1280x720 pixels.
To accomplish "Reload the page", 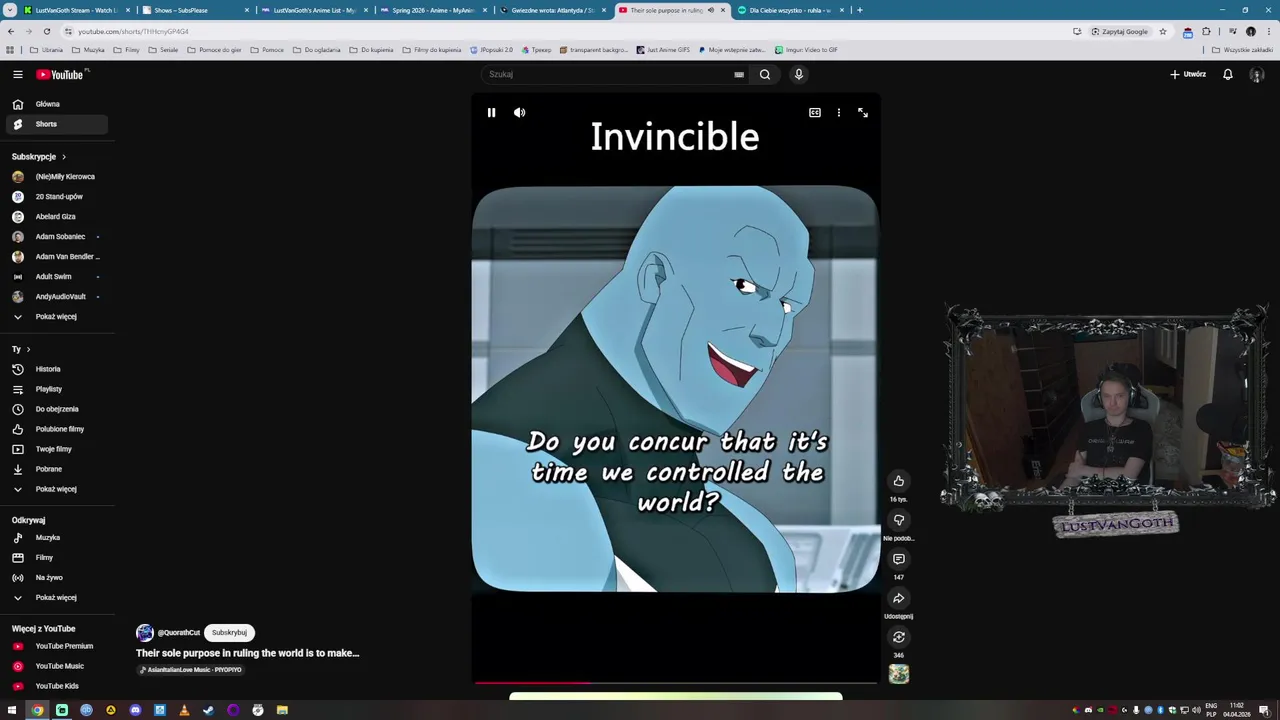I will click(47, 31).
